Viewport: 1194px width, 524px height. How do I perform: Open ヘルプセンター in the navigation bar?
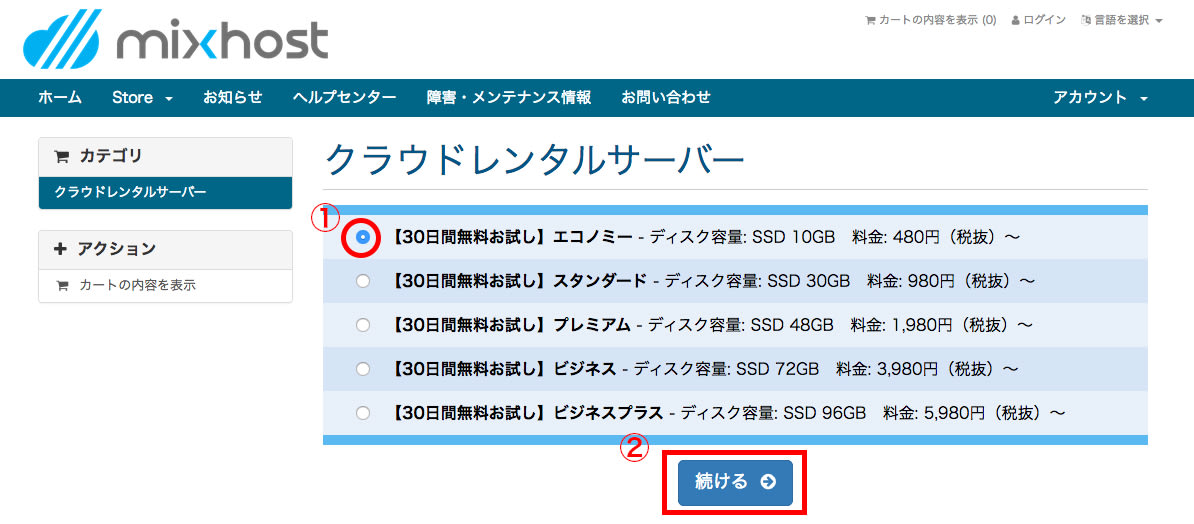344,97
